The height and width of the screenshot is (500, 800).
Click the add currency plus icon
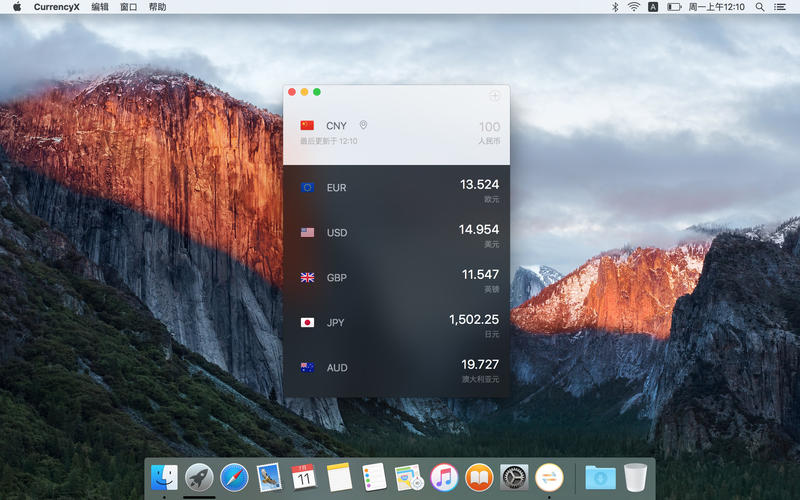click(x=495, y=96)
